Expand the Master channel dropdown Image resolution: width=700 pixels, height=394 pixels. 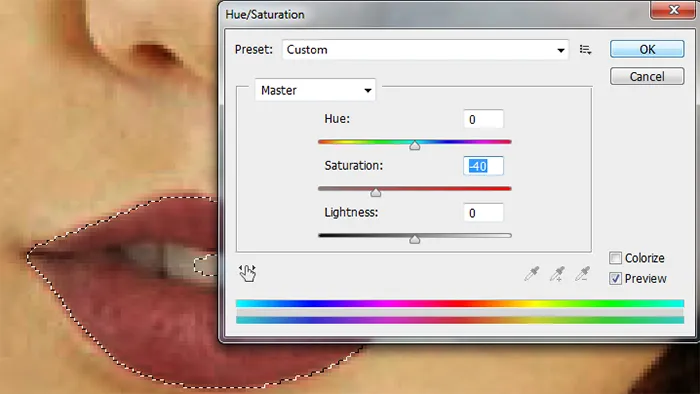point(315,90)
